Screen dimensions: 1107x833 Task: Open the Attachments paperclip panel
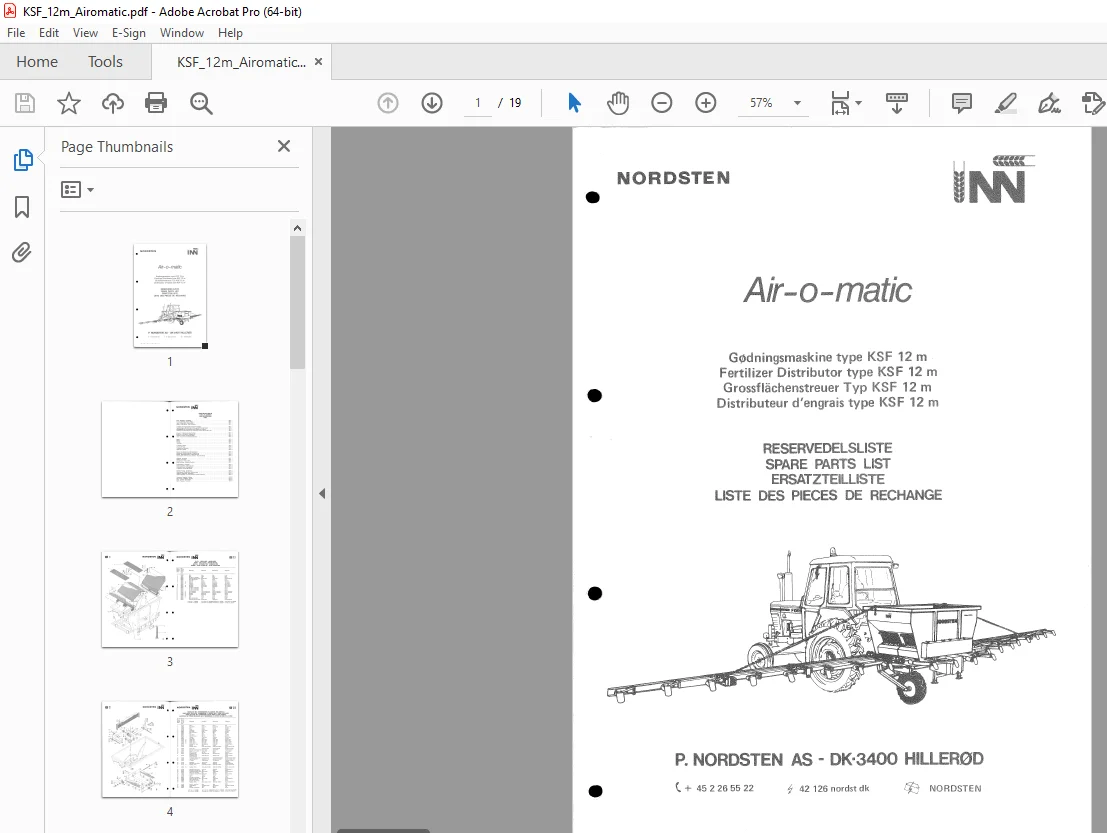coord(22,252)
